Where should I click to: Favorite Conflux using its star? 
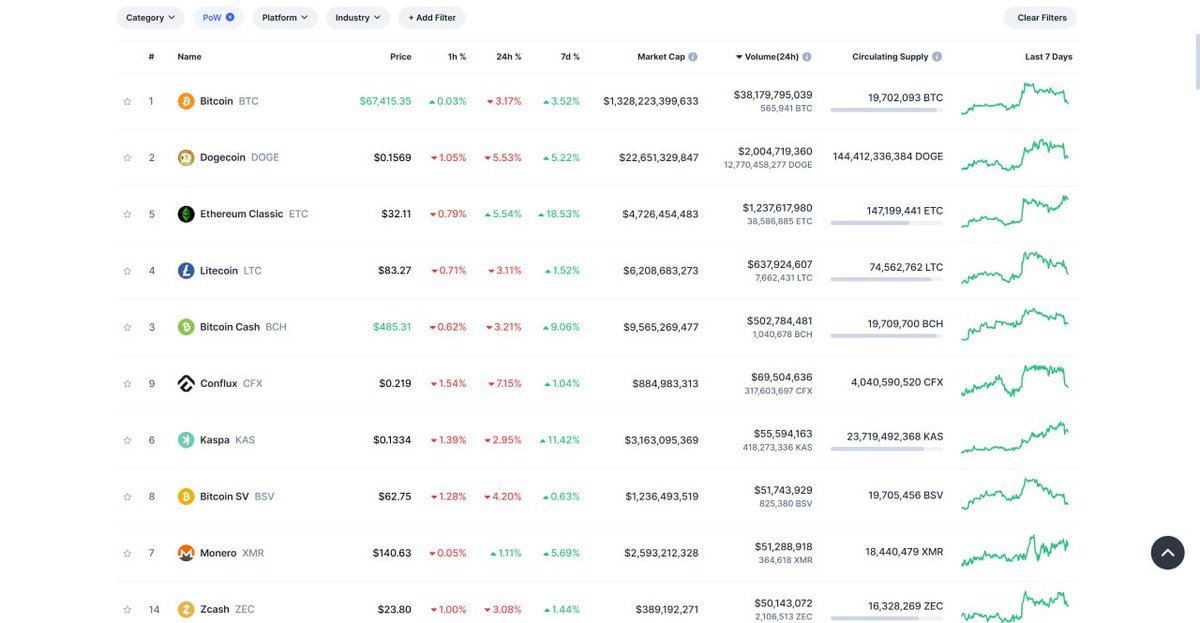tap(127, 383)
